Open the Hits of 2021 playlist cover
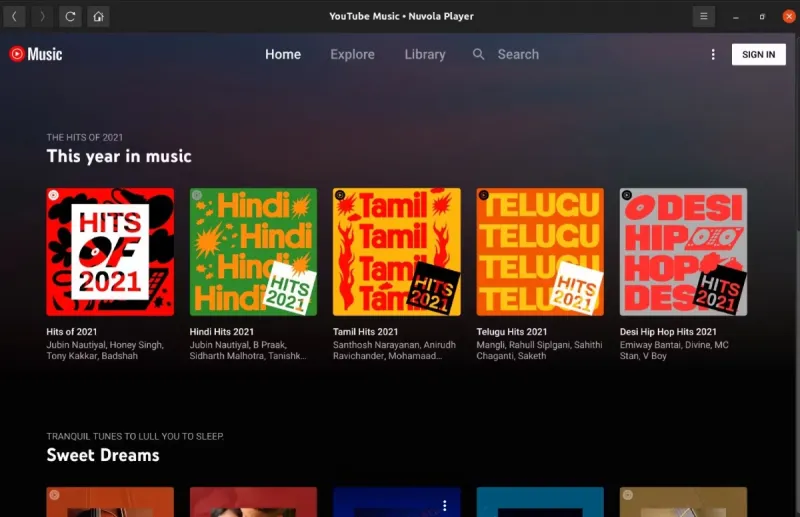 pos(110,252)
